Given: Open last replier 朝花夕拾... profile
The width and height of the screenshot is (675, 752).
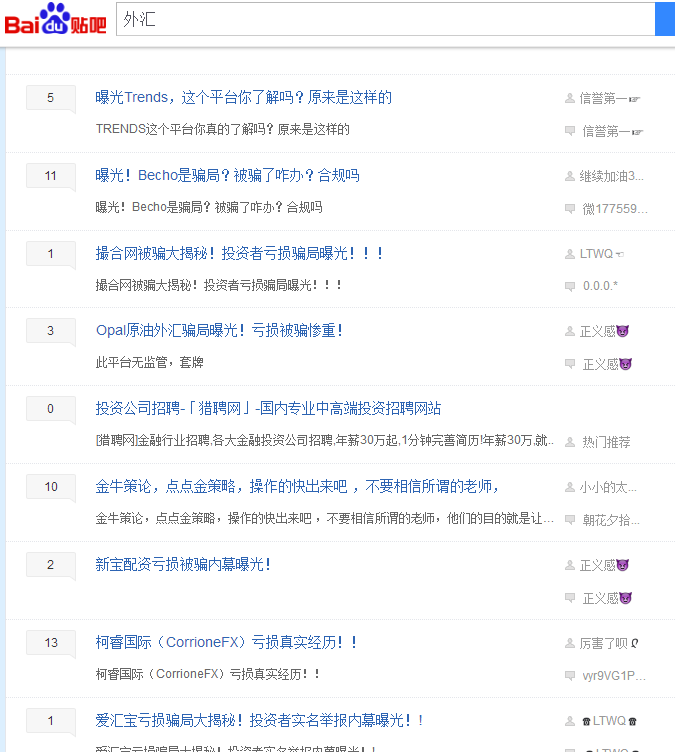Looking at the screenshot, I should click(x=611, y=520).
